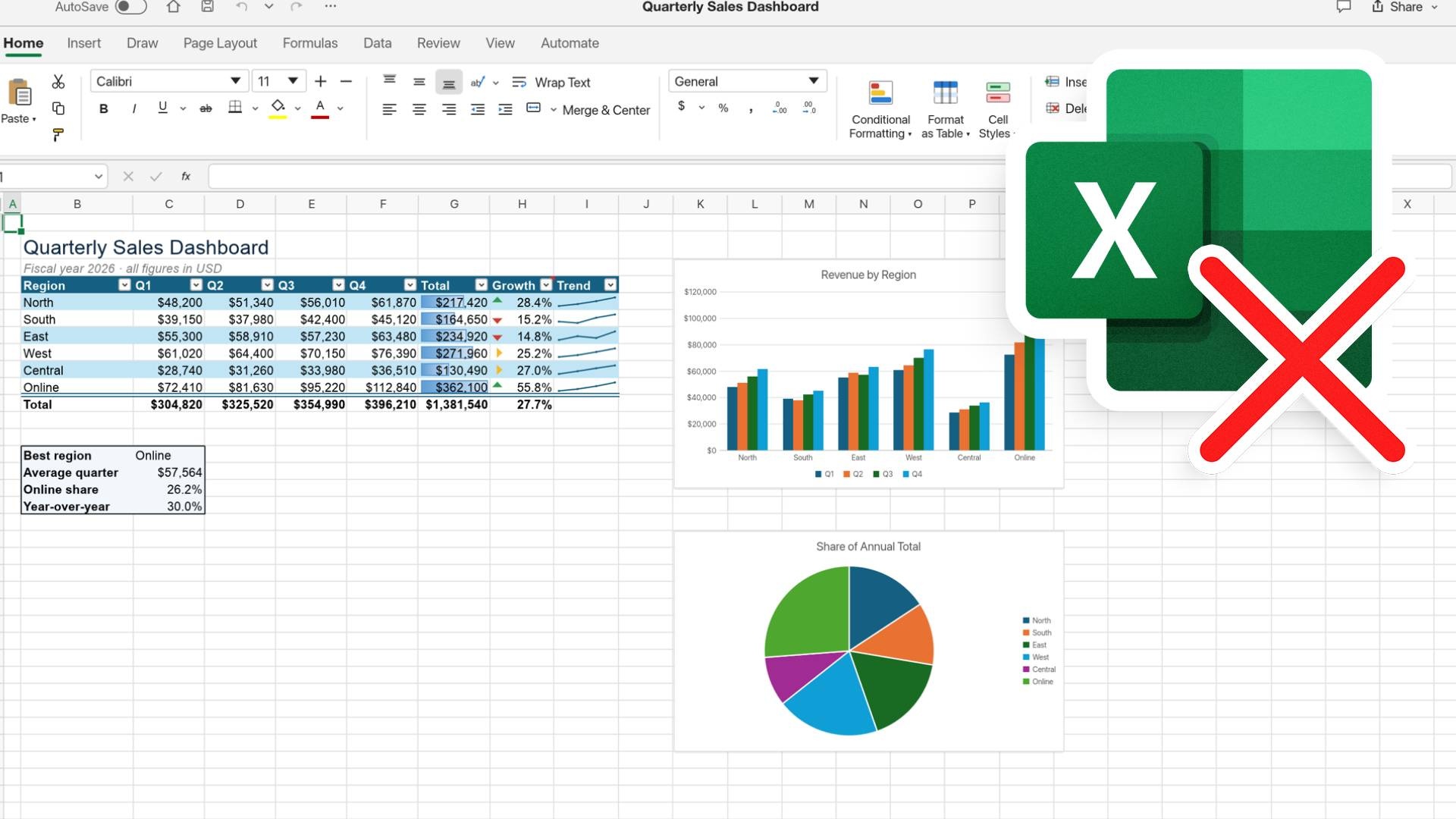This screenshot has width=1456, height=819.
Task: Switch to the Page Layout tab
Action: [220, 43]
